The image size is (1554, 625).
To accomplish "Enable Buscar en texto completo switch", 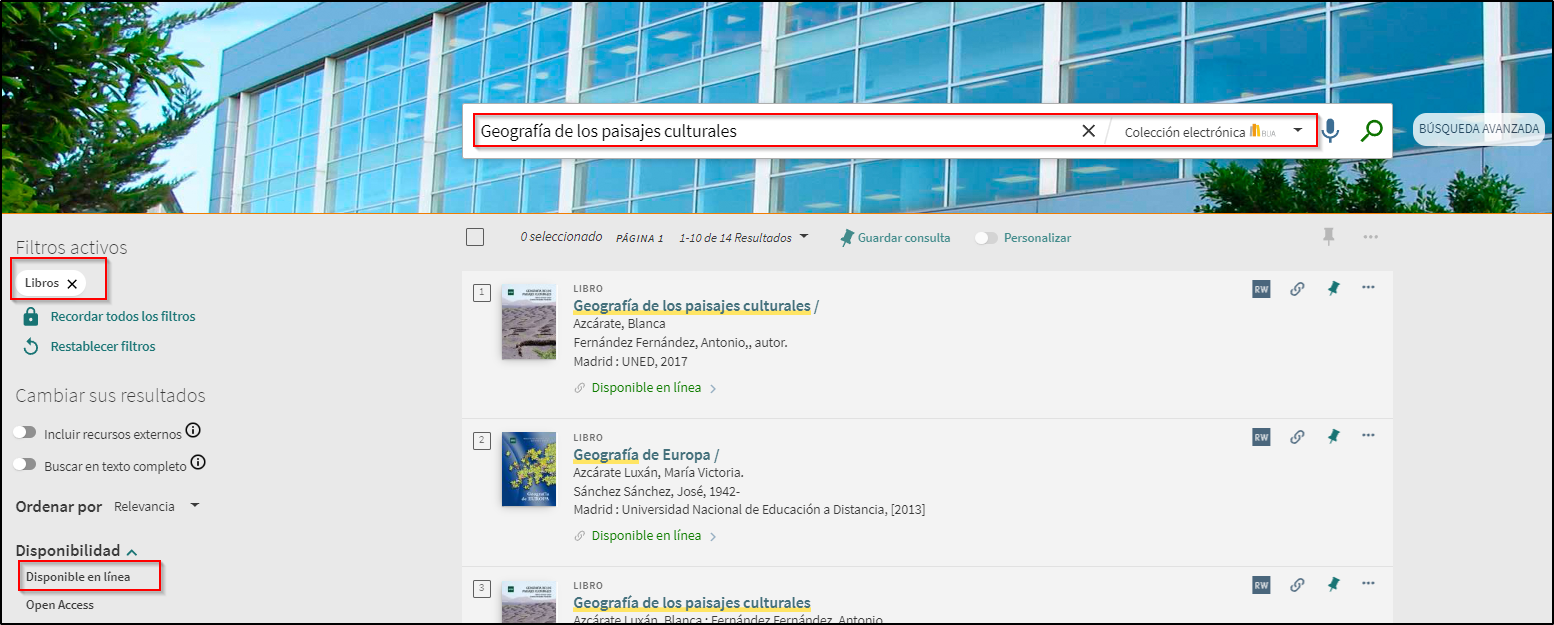I will 26,465.
